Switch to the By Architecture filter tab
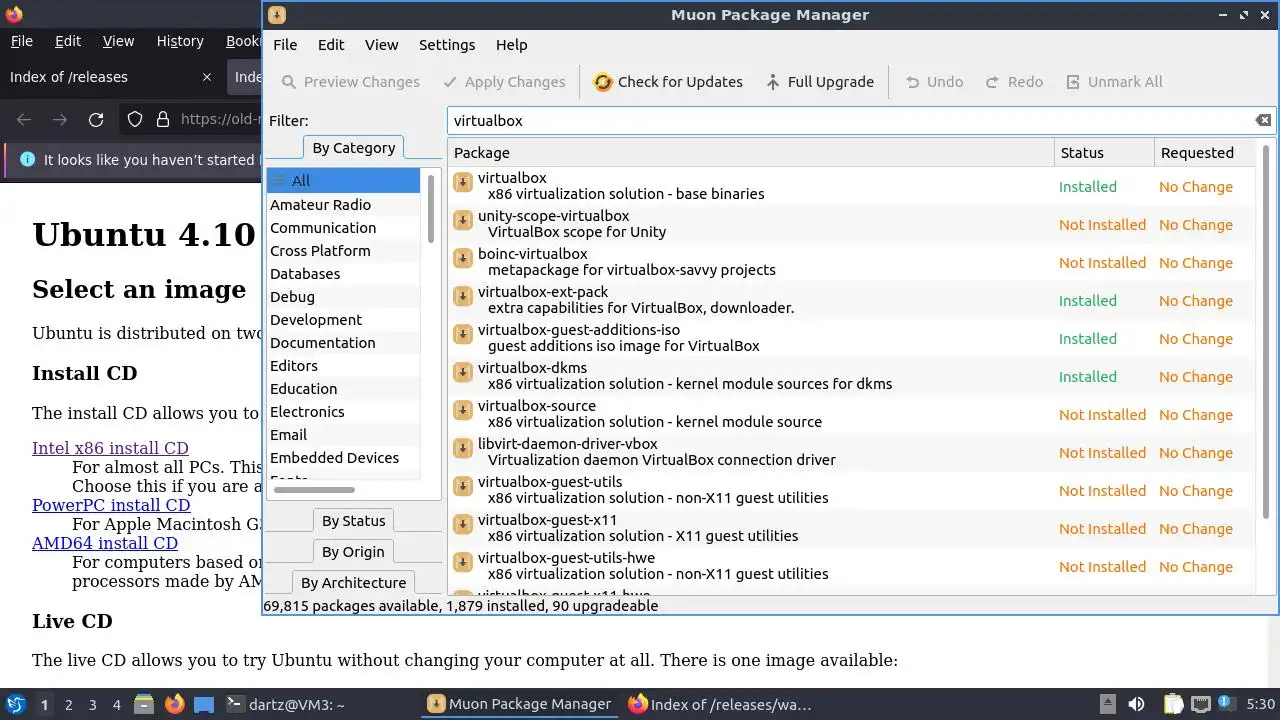Image resolution: width=1280 pixels, height=720 pixels. (353, 583)
